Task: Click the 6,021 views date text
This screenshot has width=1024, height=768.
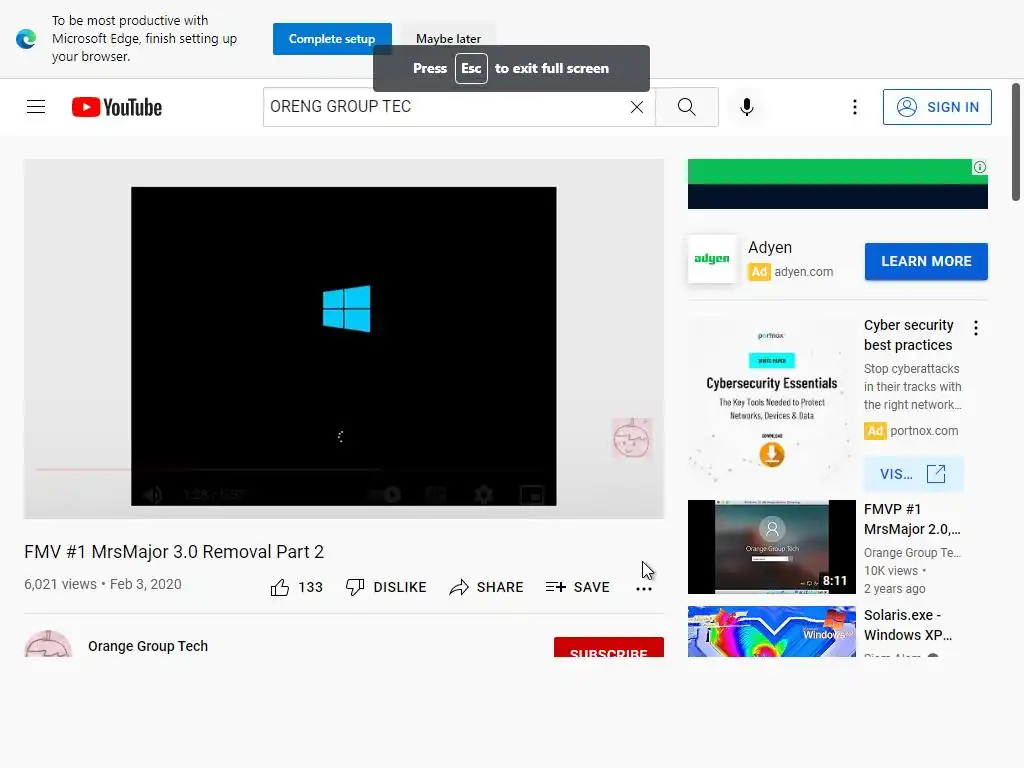Action: click(103, 584)
